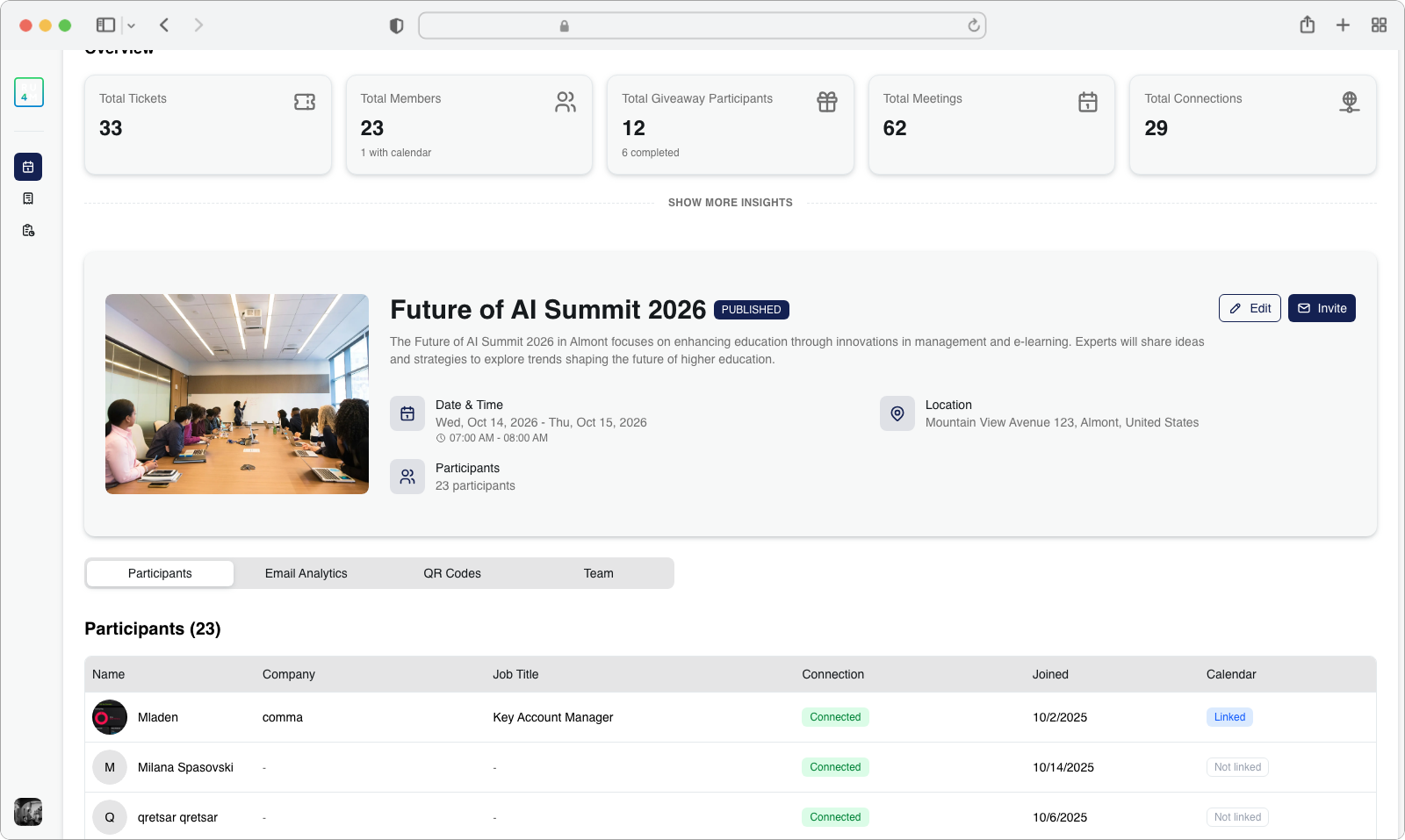
Task: Open the QR Codes tab
Action: coord(451,573)
